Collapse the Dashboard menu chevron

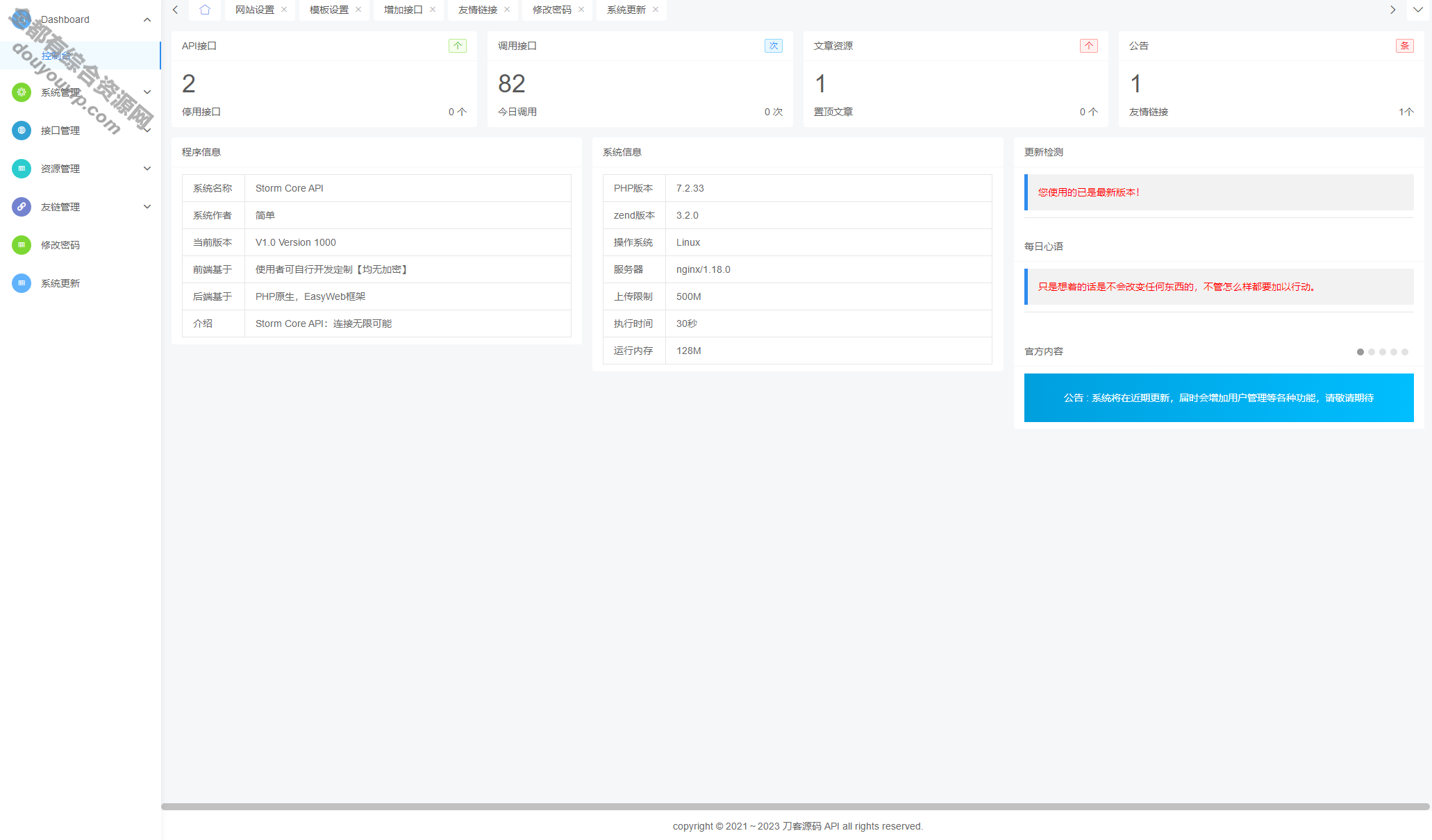point(147,19)
